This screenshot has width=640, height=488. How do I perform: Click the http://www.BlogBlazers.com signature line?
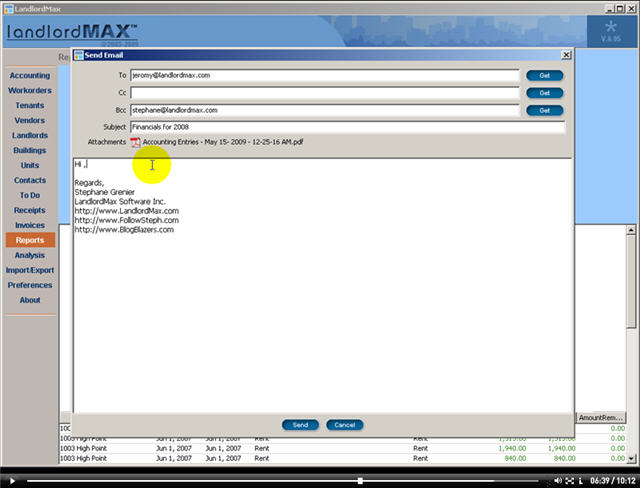click(x=124, y=230)
